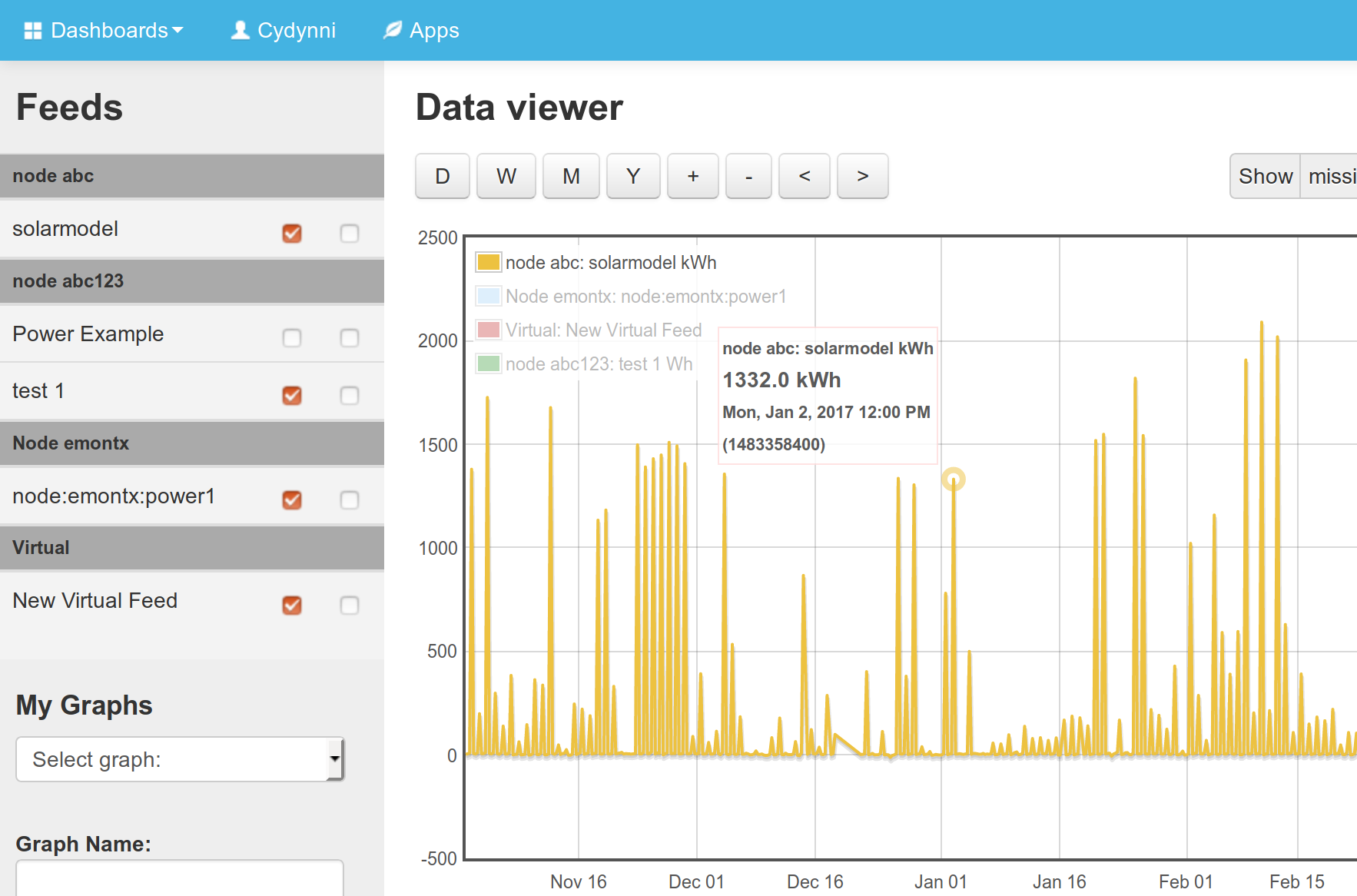The image size is (1357, 896).
Task: Click the Apps leaf icon
Action: coord(393,30)
